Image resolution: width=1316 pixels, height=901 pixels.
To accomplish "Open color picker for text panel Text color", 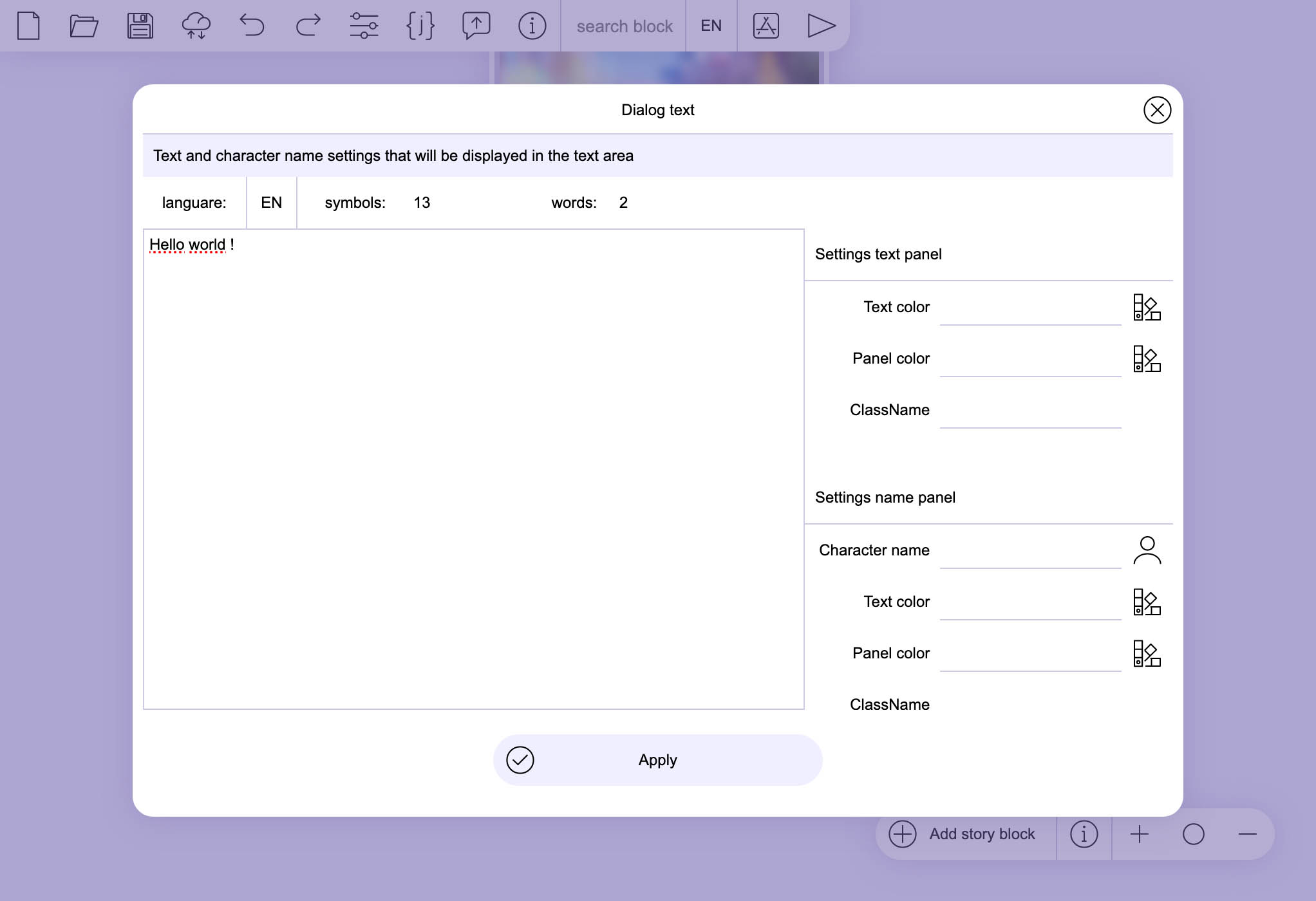I will tap(1147, 307).
